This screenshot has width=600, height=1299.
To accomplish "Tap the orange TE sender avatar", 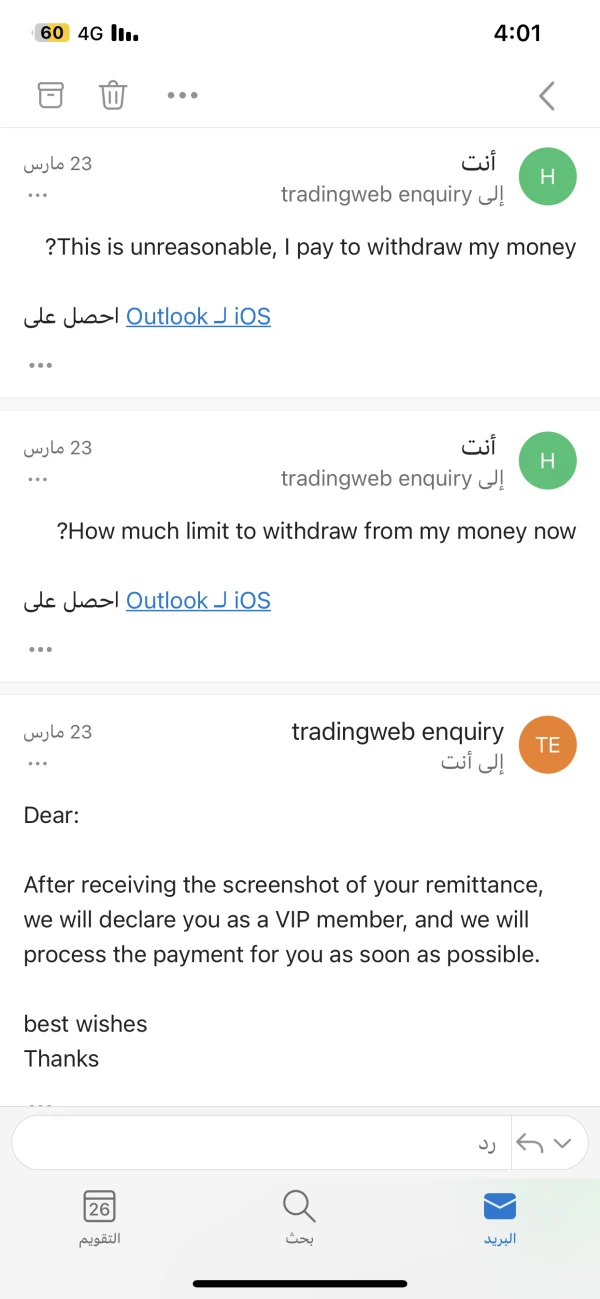I will (x=548, y=745).
